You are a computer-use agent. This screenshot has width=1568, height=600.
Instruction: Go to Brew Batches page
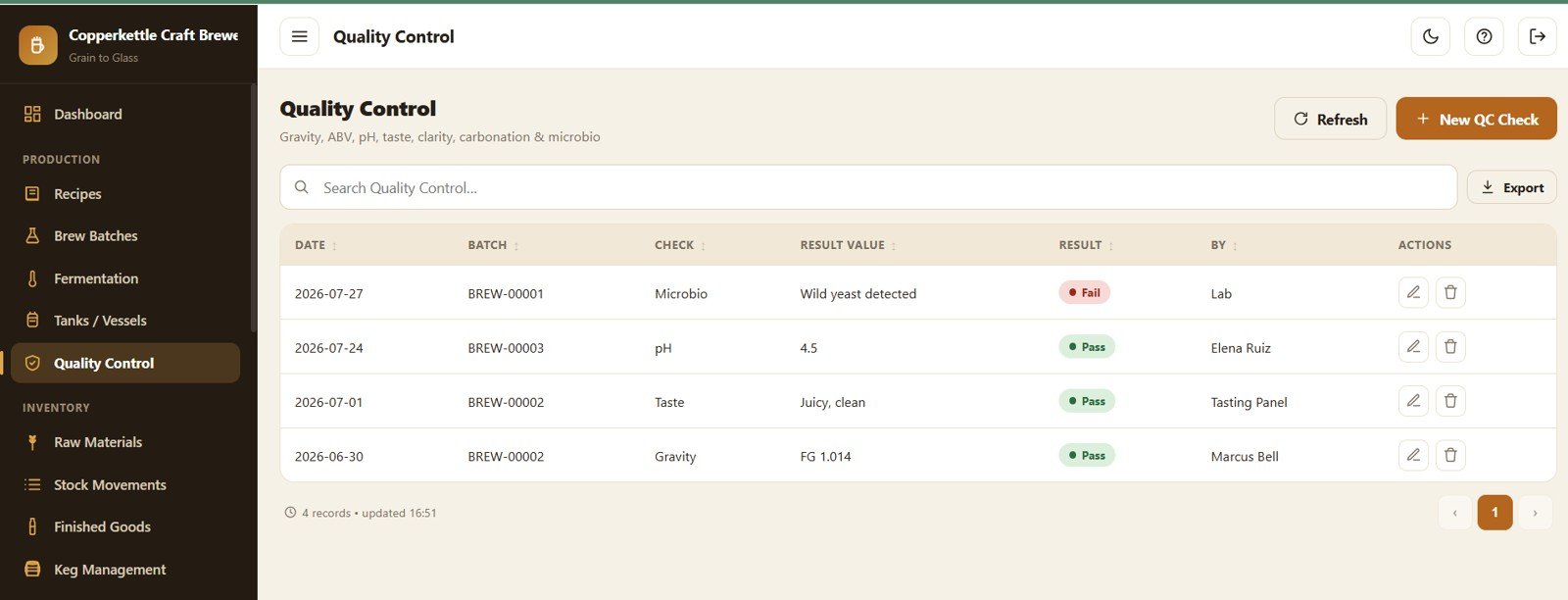click(125, 236)
